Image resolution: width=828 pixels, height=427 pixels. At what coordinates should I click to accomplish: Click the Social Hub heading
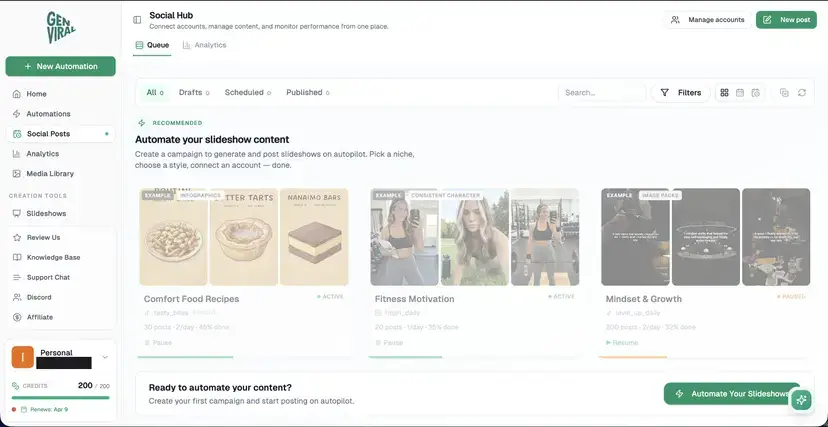[x=171, y=15]
